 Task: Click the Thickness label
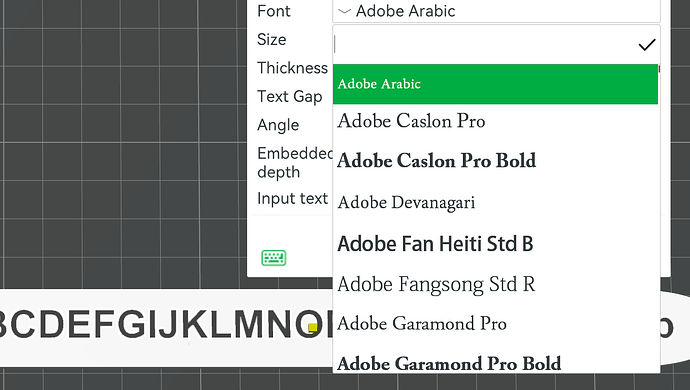click(x=293, y=68)
